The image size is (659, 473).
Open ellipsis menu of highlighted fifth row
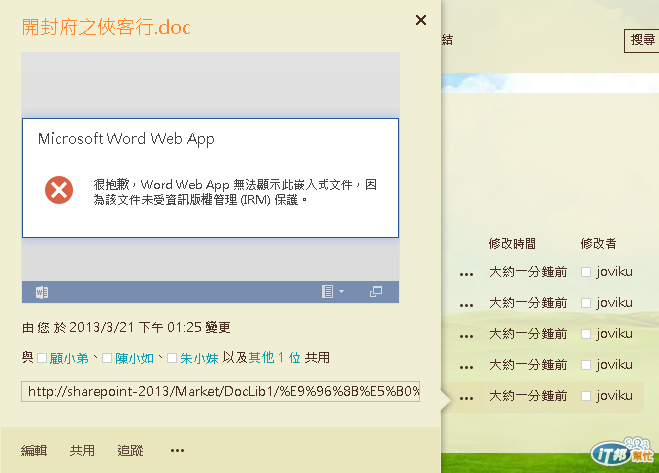pos(467,399)
